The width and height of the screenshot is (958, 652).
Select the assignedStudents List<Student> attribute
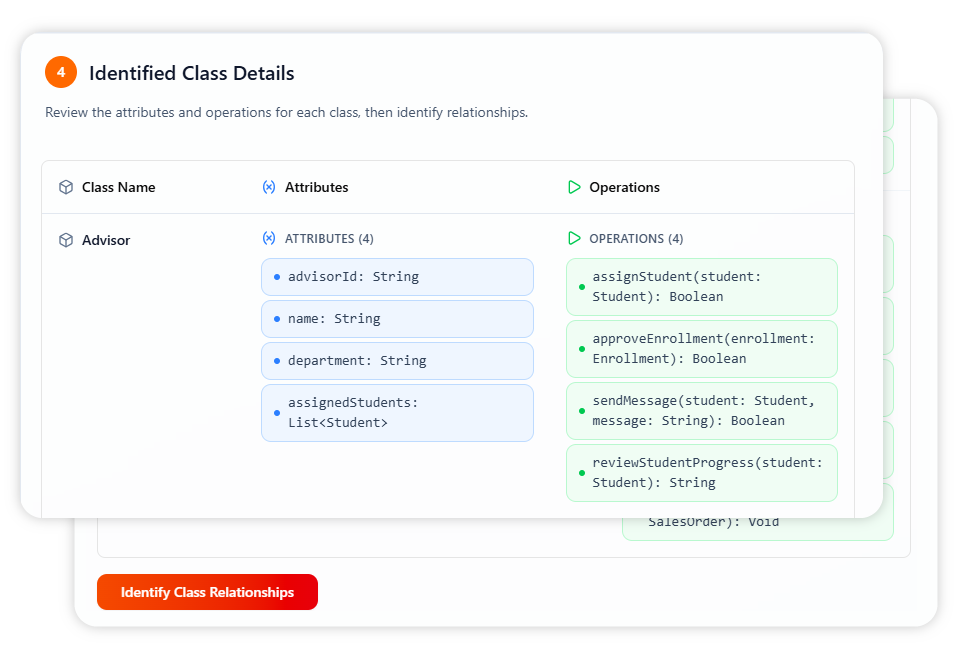pos(397,413)
